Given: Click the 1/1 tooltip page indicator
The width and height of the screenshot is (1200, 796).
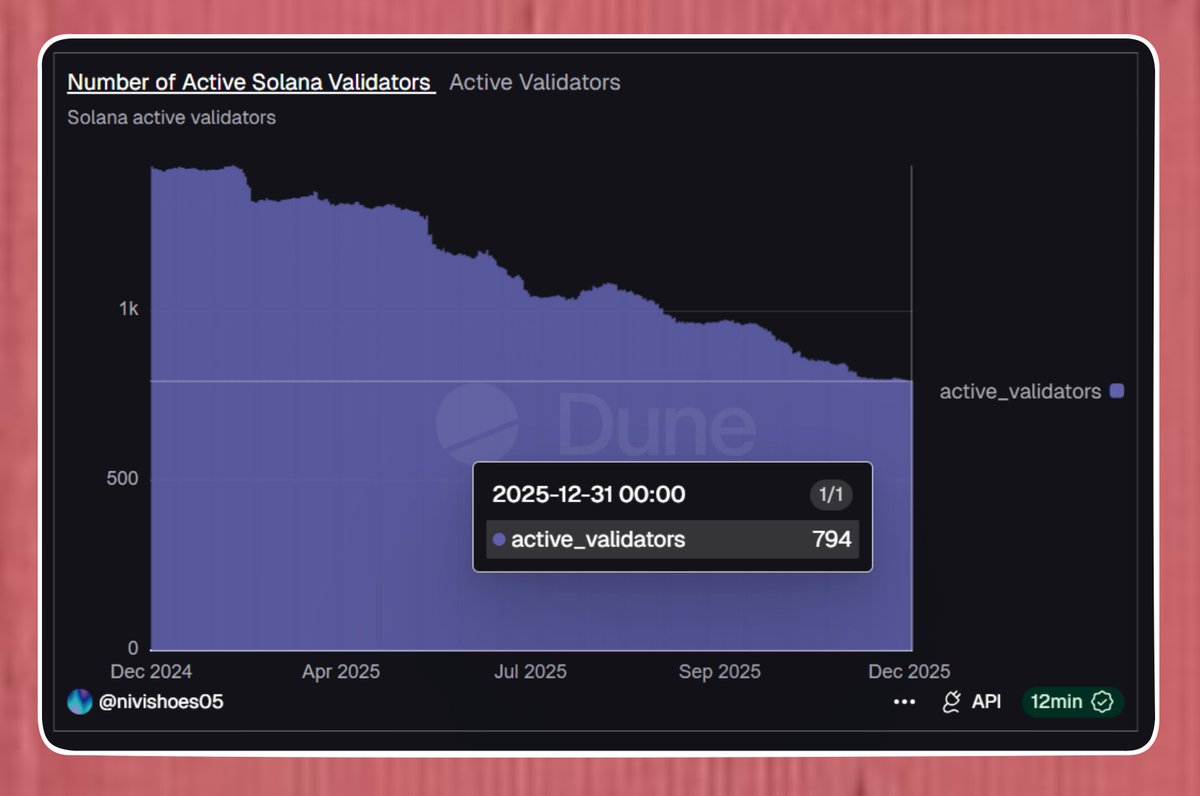Looking at the screenshot, I should (x=831, y=494).
